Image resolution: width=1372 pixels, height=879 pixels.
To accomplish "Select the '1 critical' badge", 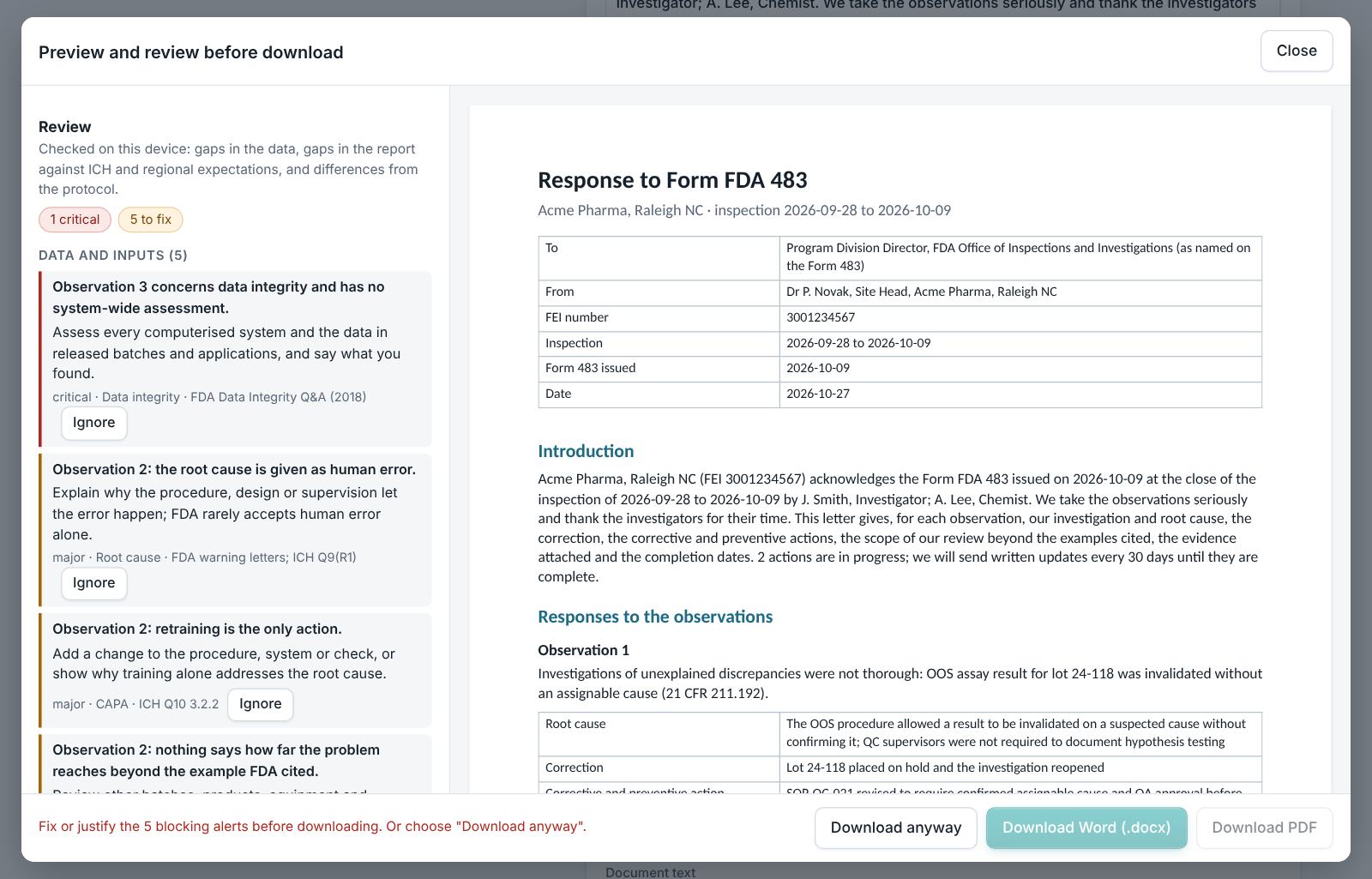I will tap(75, 220).
